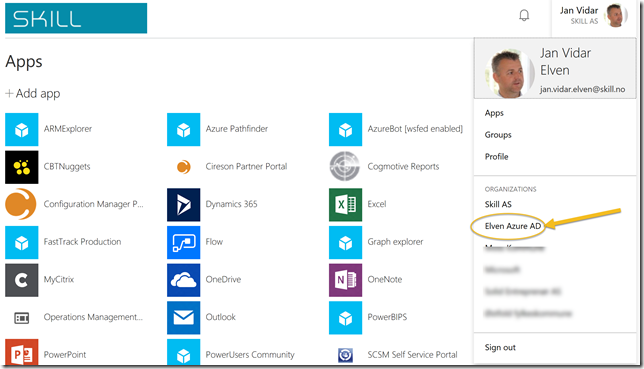This screenshot has width=644, height=369.
Task: Click the Apps page heading
Action: (24, 62)
